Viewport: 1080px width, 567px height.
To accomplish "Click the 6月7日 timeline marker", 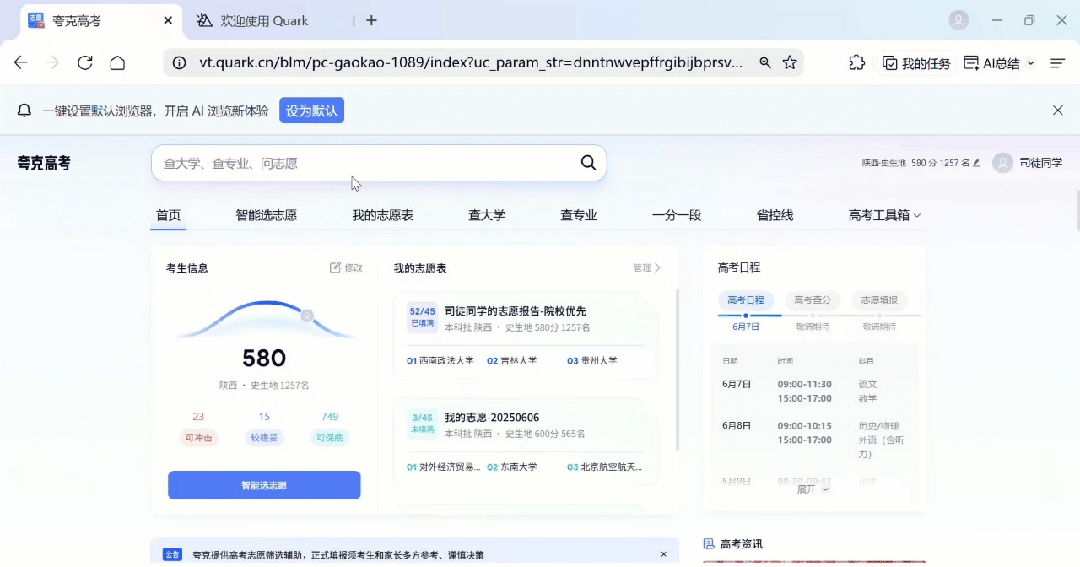I will (746, 316).
